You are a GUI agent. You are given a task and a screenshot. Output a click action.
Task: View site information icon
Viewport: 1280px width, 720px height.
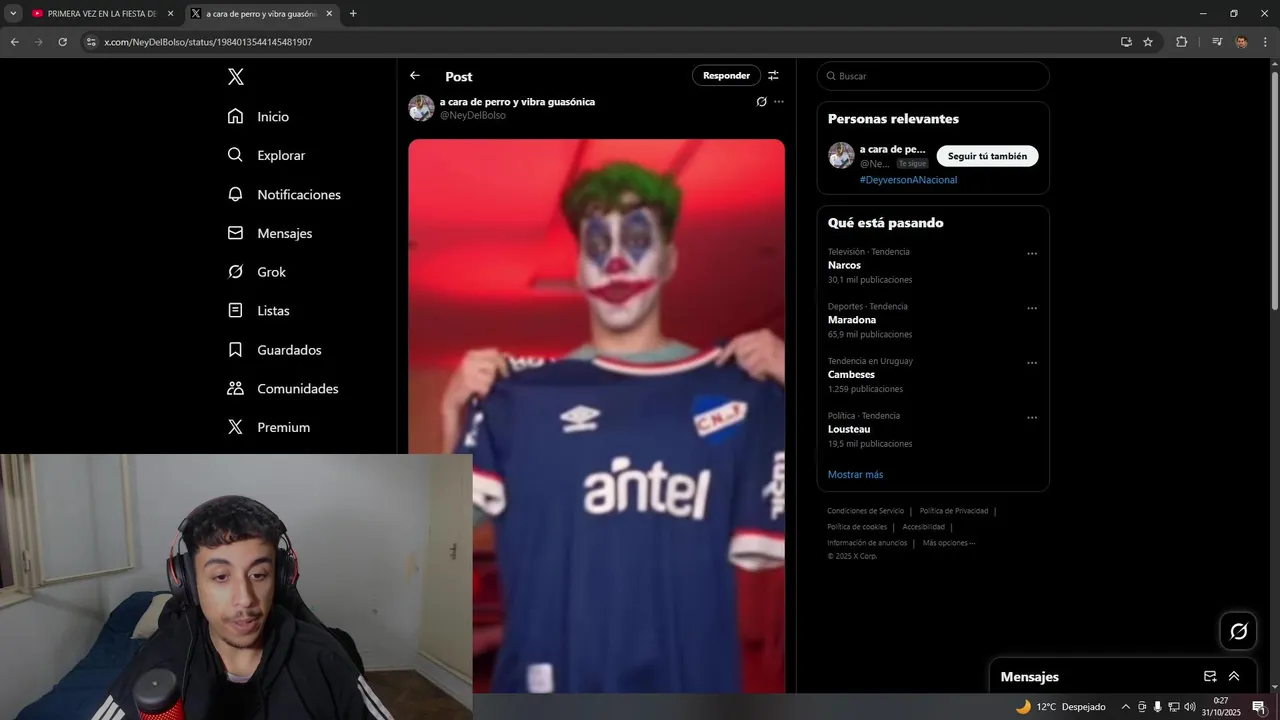[91, 42]
